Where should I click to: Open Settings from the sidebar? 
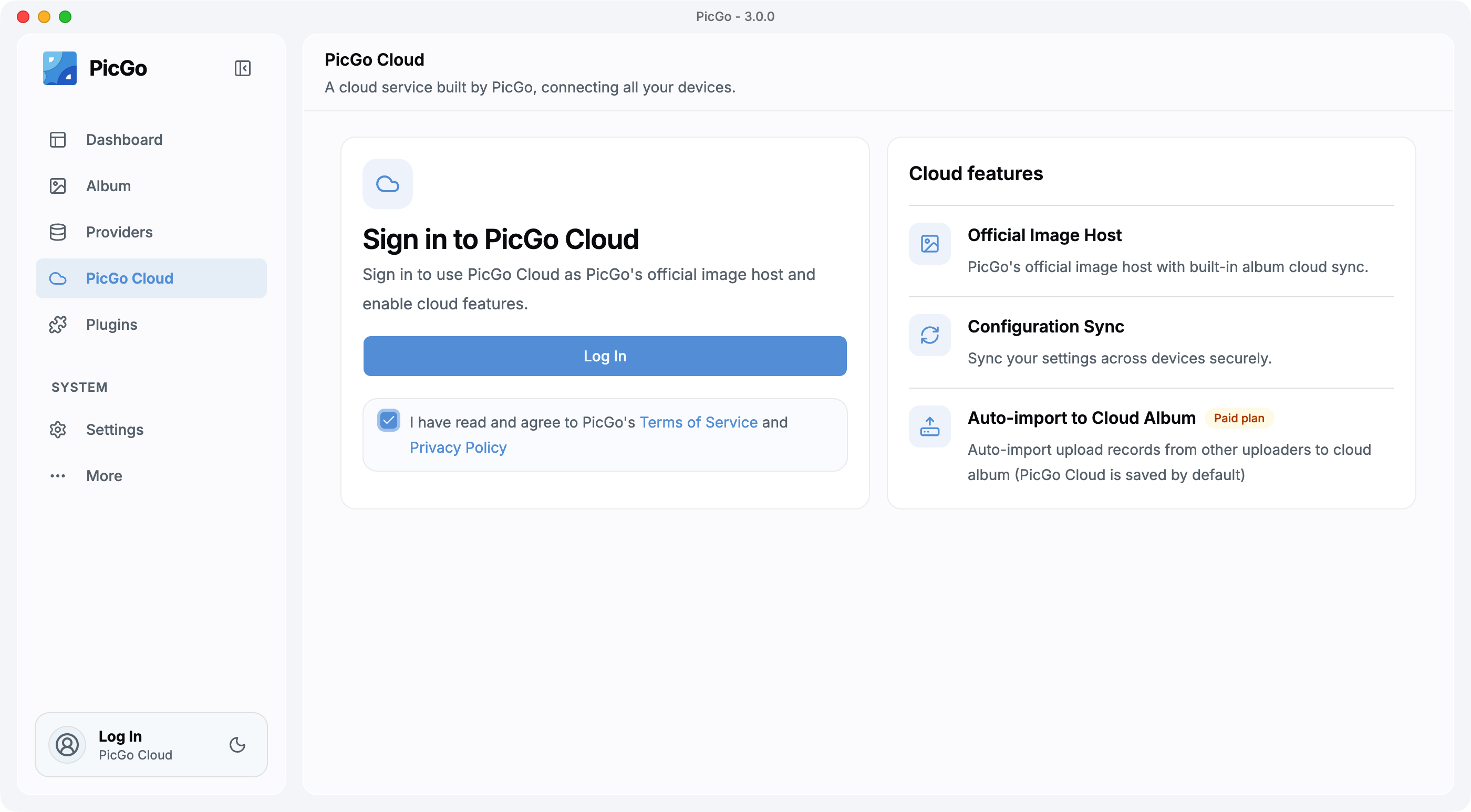point(151,430)
